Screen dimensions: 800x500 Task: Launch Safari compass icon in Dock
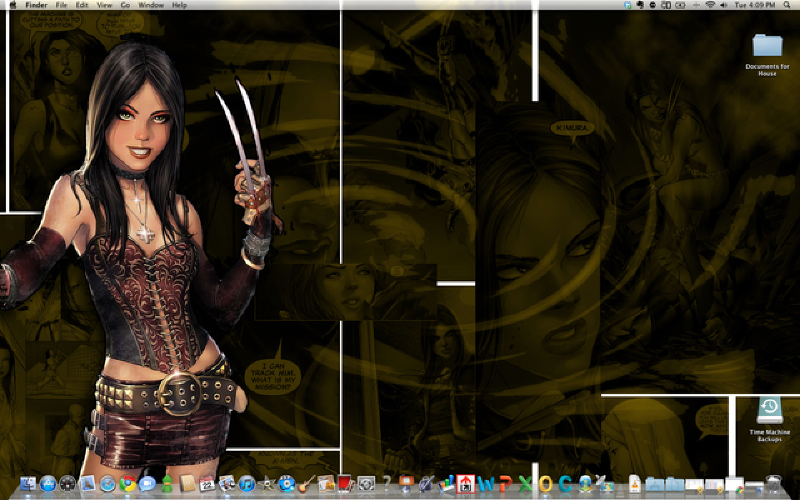point(108,483)
